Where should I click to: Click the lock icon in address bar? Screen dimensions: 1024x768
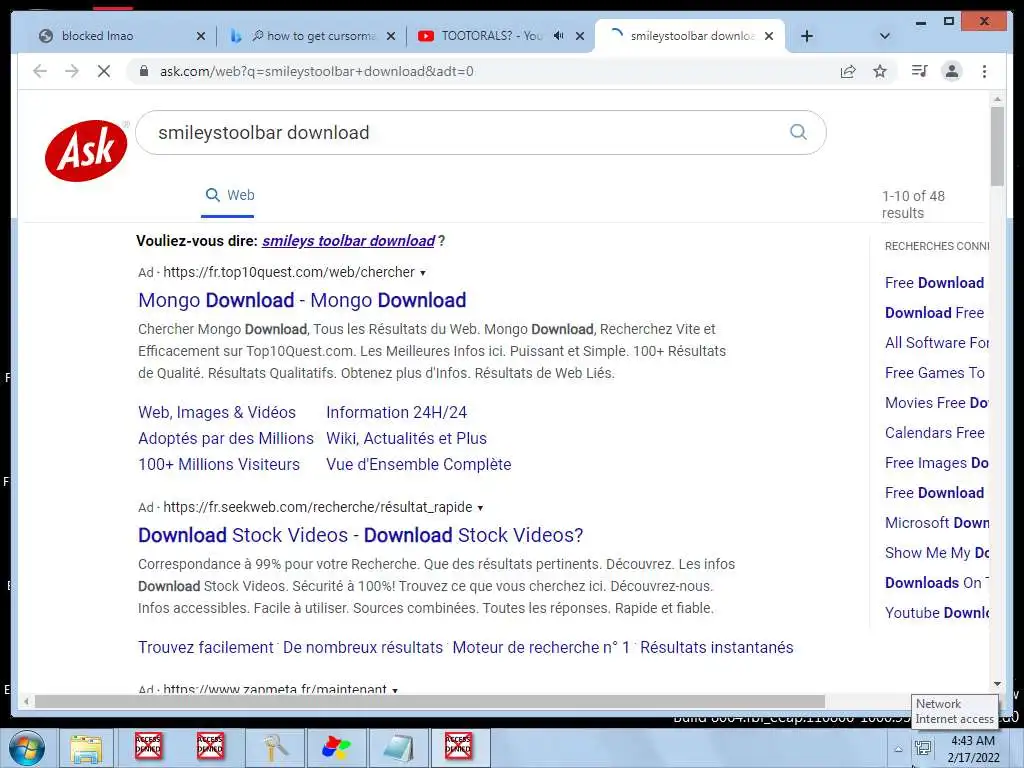[144, 71]
